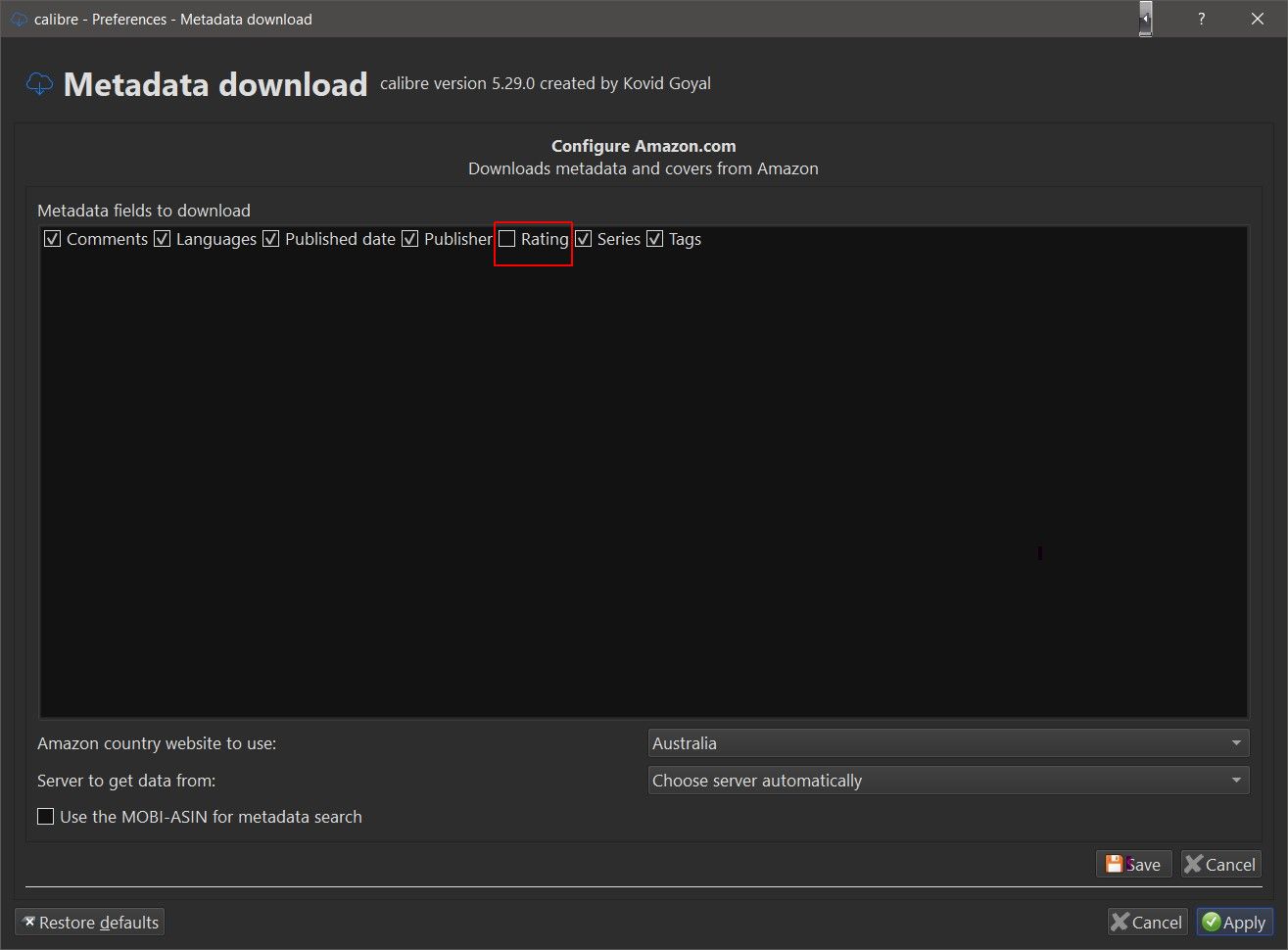Click the Cancel button next to Apply
The height and width of the screenshot is (950, 1288).
click(x=1147, y=923)
